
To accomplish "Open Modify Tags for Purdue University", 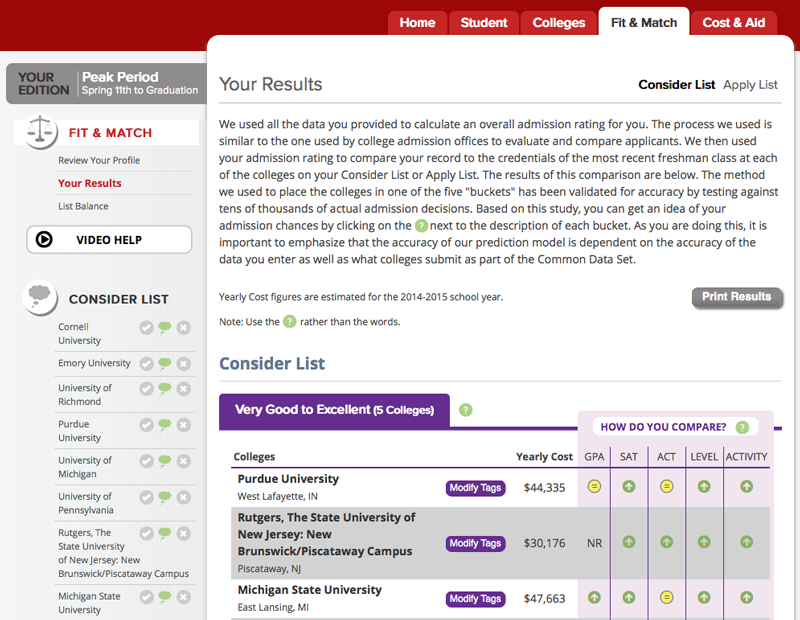I will (475, 488).
